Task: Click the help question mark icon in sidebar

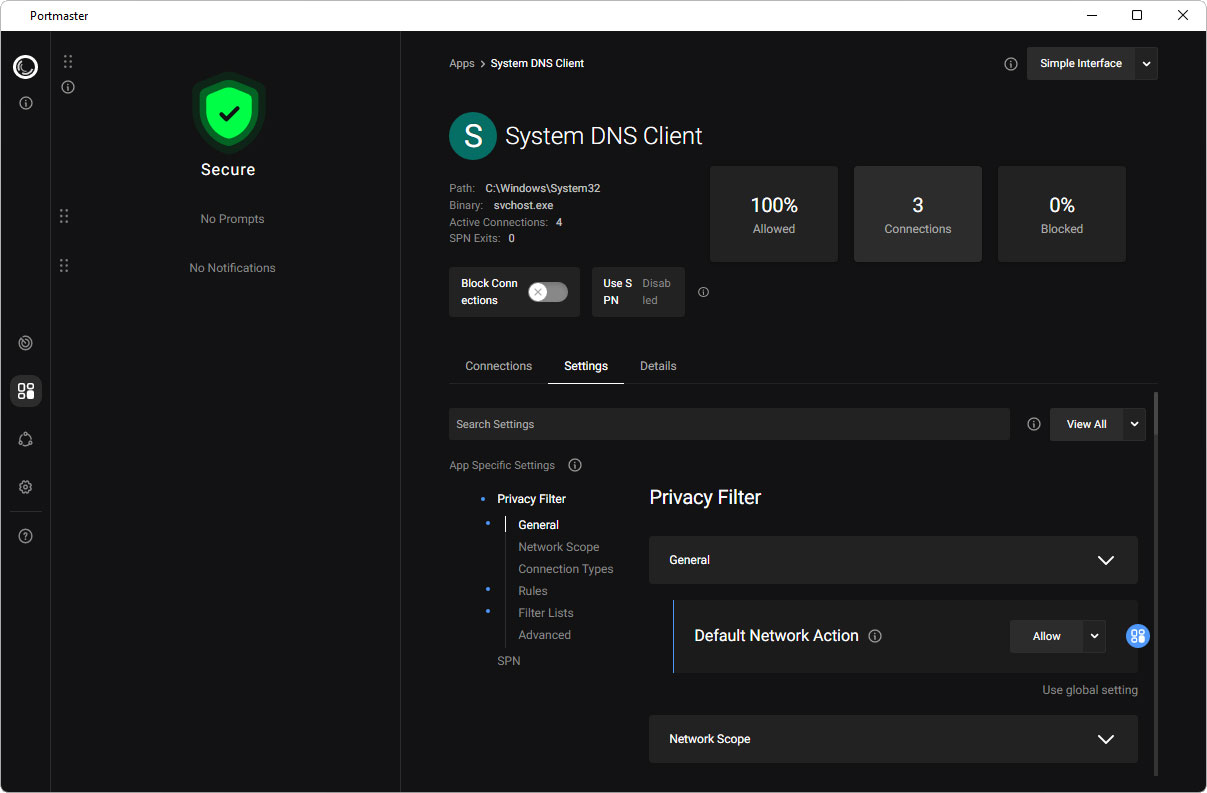Action: pyautogui.click(x=26, y=536)
